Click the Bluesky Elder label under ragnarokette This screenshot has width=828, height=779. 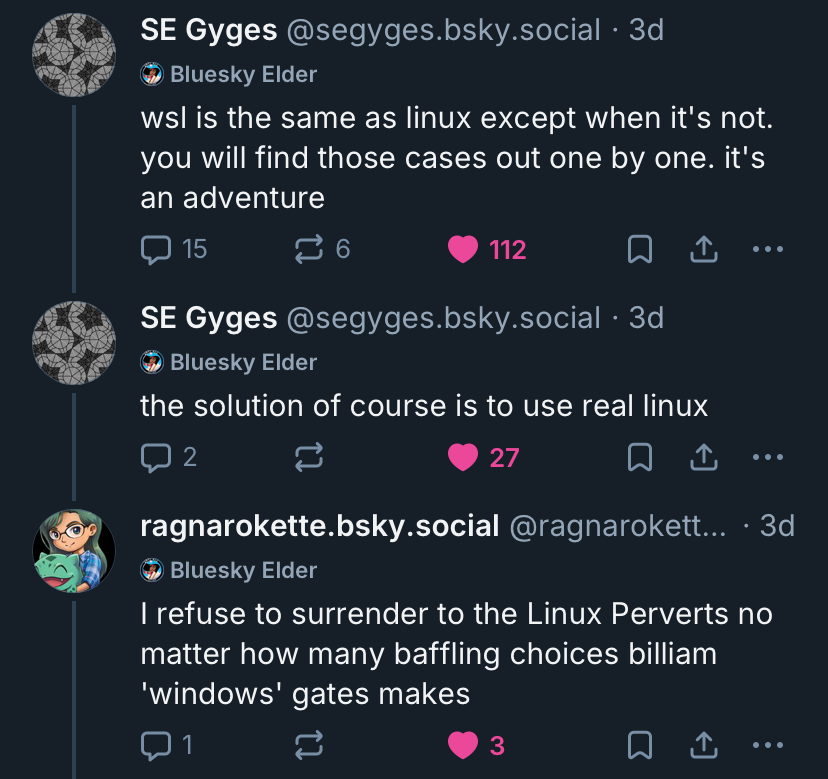click(x=243, y=570)
